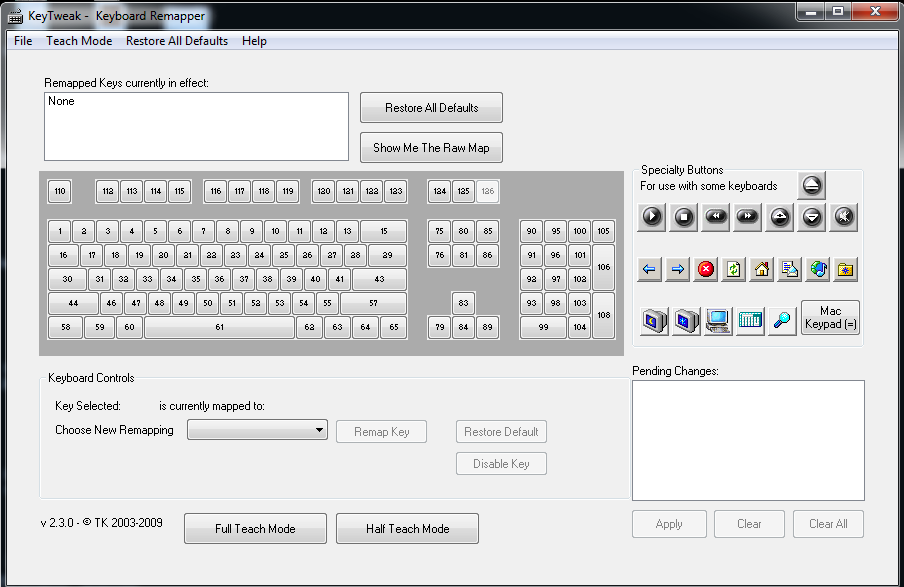The width and height of the screenshot is (904, 587).
Task: Select keyboard key 43
Action: coord(379,279)
